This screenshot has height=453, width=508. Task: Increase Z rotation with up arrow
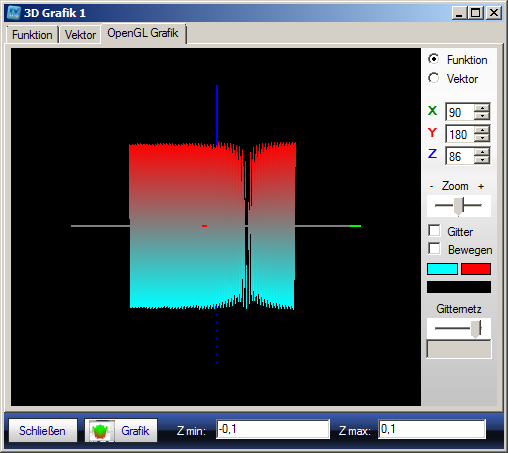tap(482, 152)
